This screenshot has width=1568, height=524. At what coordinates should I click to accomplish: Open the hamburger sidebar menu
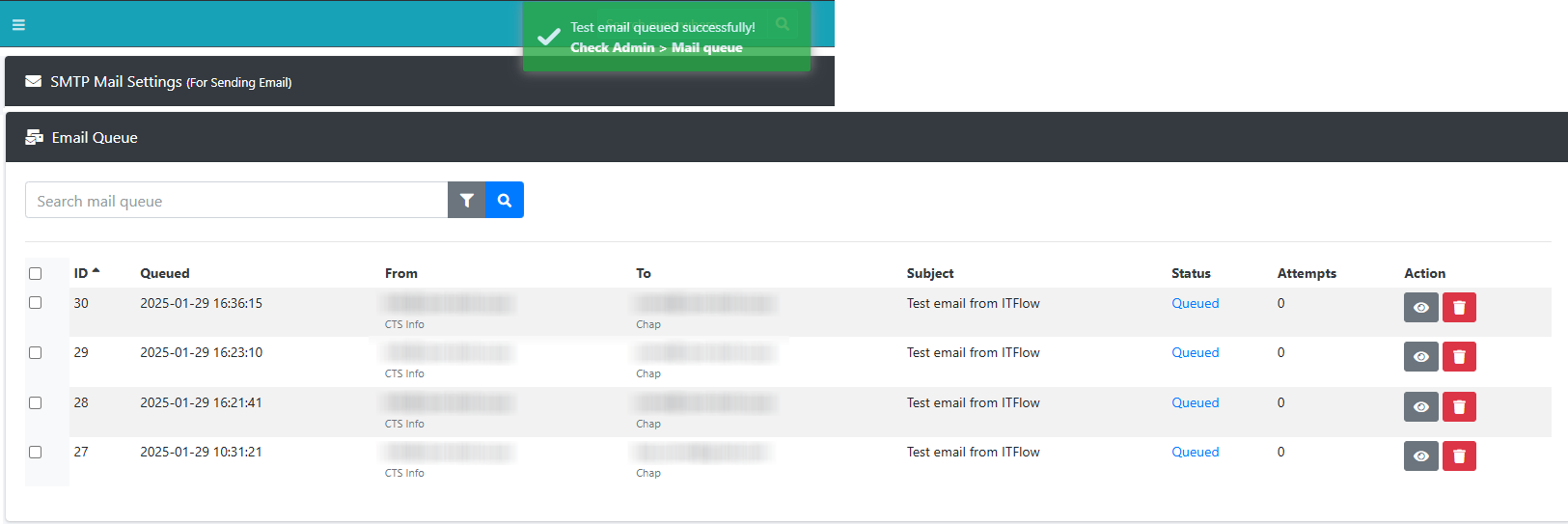[x=18, y=25]
